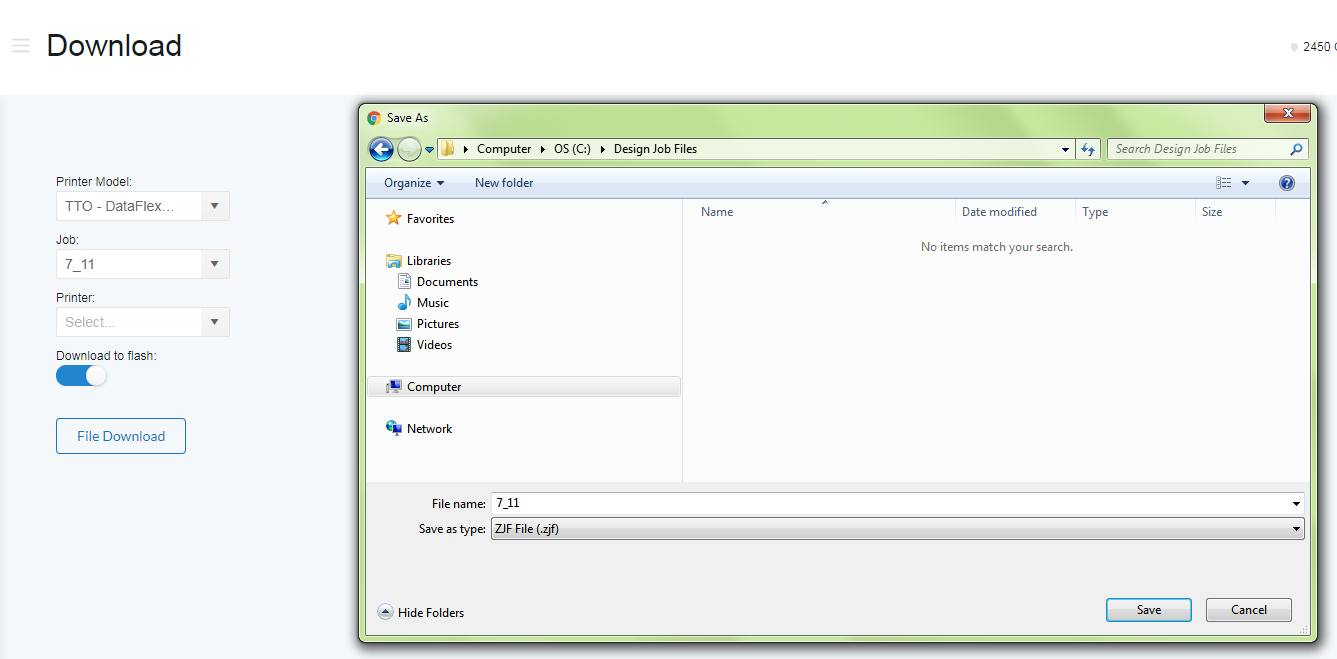Viewport: 1337px width, 659px height.
Task: Click New folder in the toolbar
Action: (x=504, y=183)
